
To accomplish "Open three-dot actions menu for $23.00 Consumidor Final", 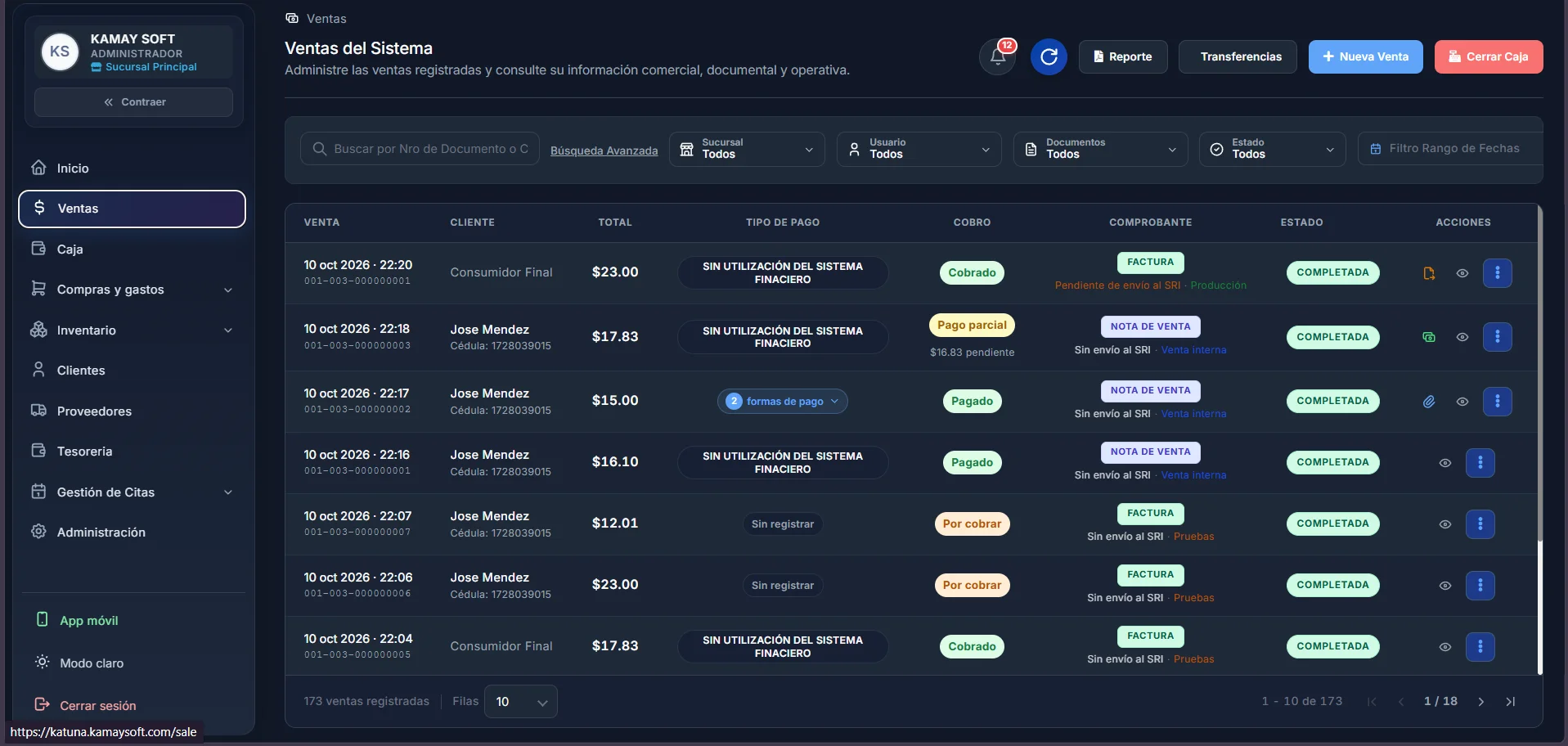I will click(1497, 273).
